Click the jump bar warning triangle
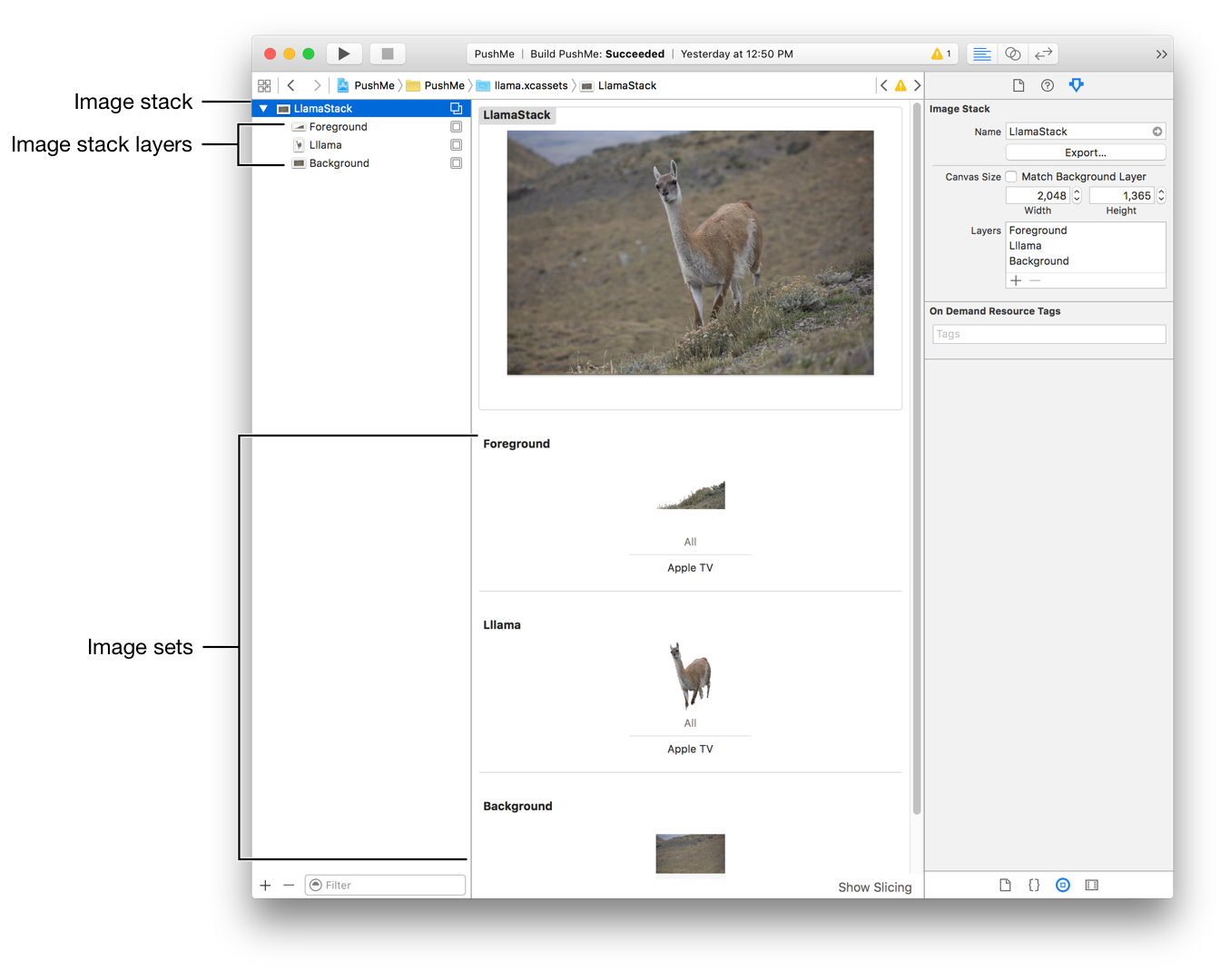This screenshot has width=1230, height=980. click(900, 85)
